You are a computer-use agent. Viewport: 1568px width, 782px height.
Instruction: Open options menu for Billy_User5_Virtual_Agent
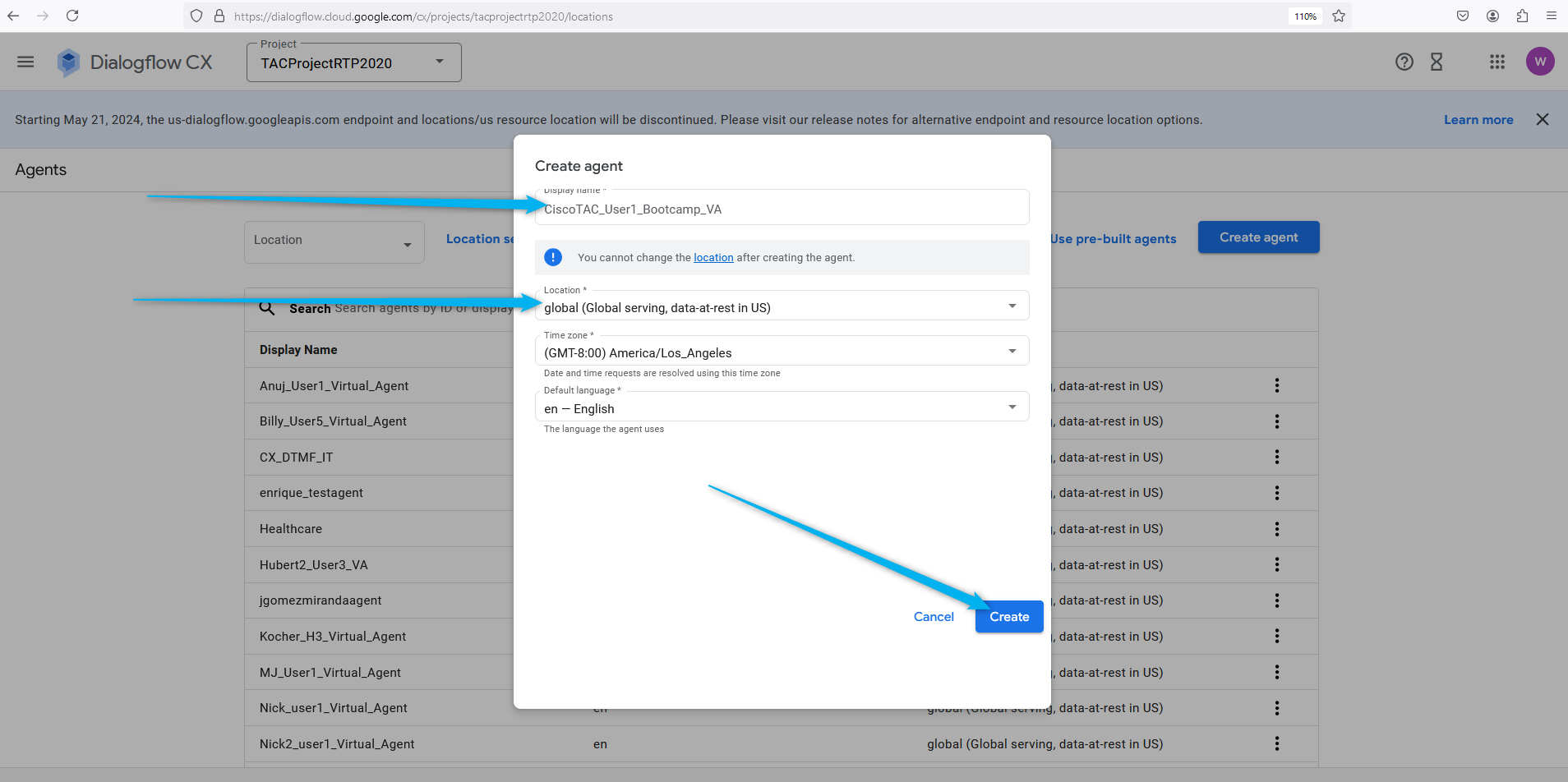pos(1277,421)
